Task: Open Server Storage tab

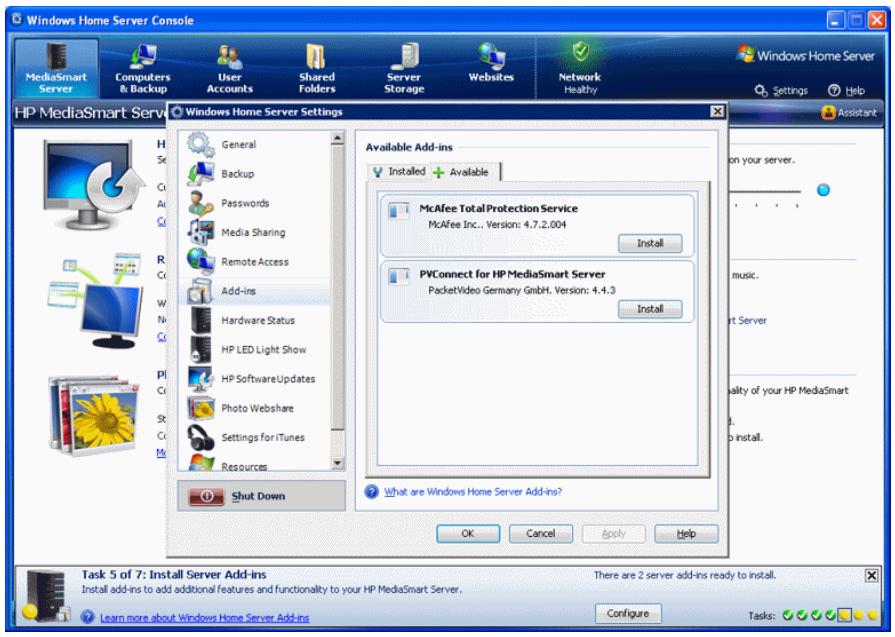Action: tap(404, 68)
